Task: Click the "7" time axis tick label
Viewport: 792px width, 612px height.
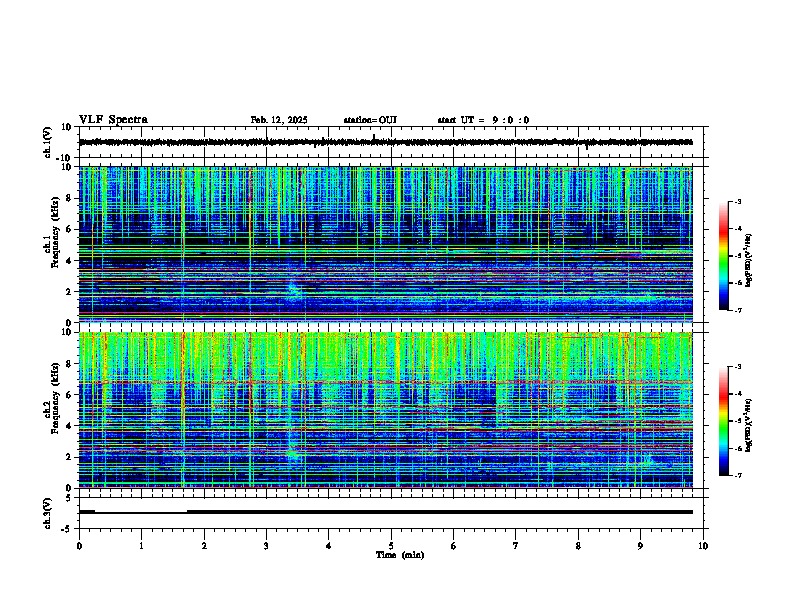Action: tap(516, 546)
